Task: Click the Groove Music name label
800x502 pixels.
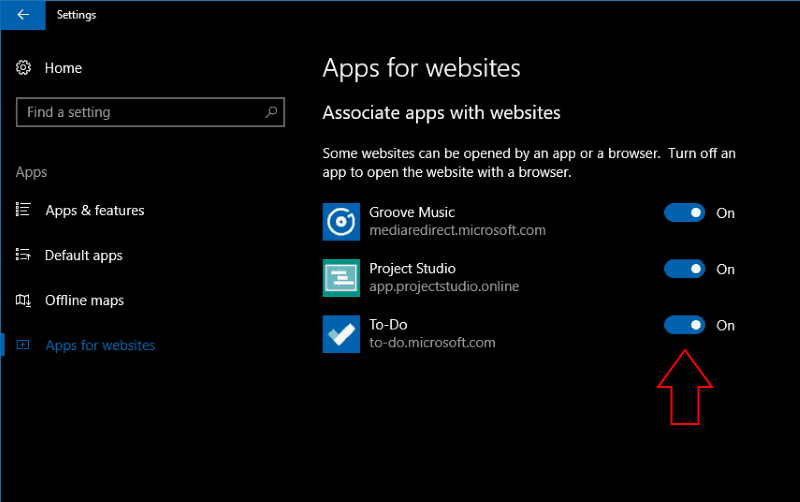Action: coord(412,212)
